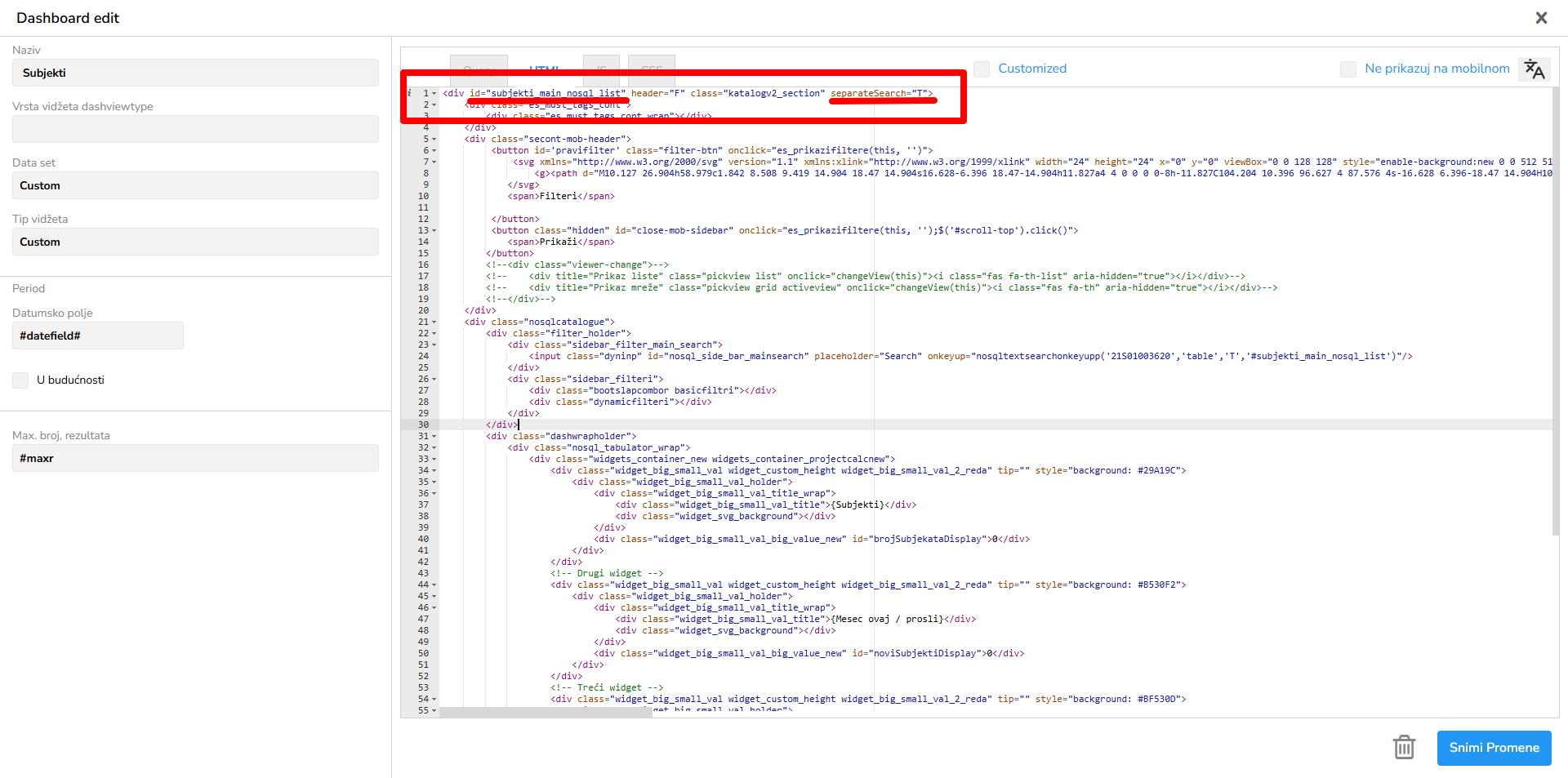Close the Dashboard edit dialog

[x=1541, y=18]
